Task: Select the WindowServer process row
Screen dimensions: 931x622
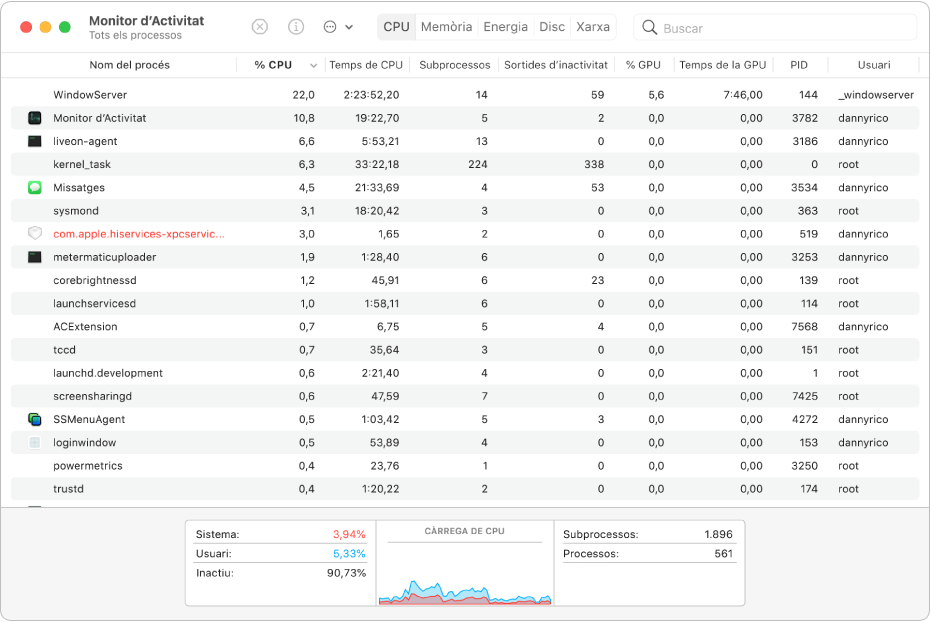Action: point(465,95)
